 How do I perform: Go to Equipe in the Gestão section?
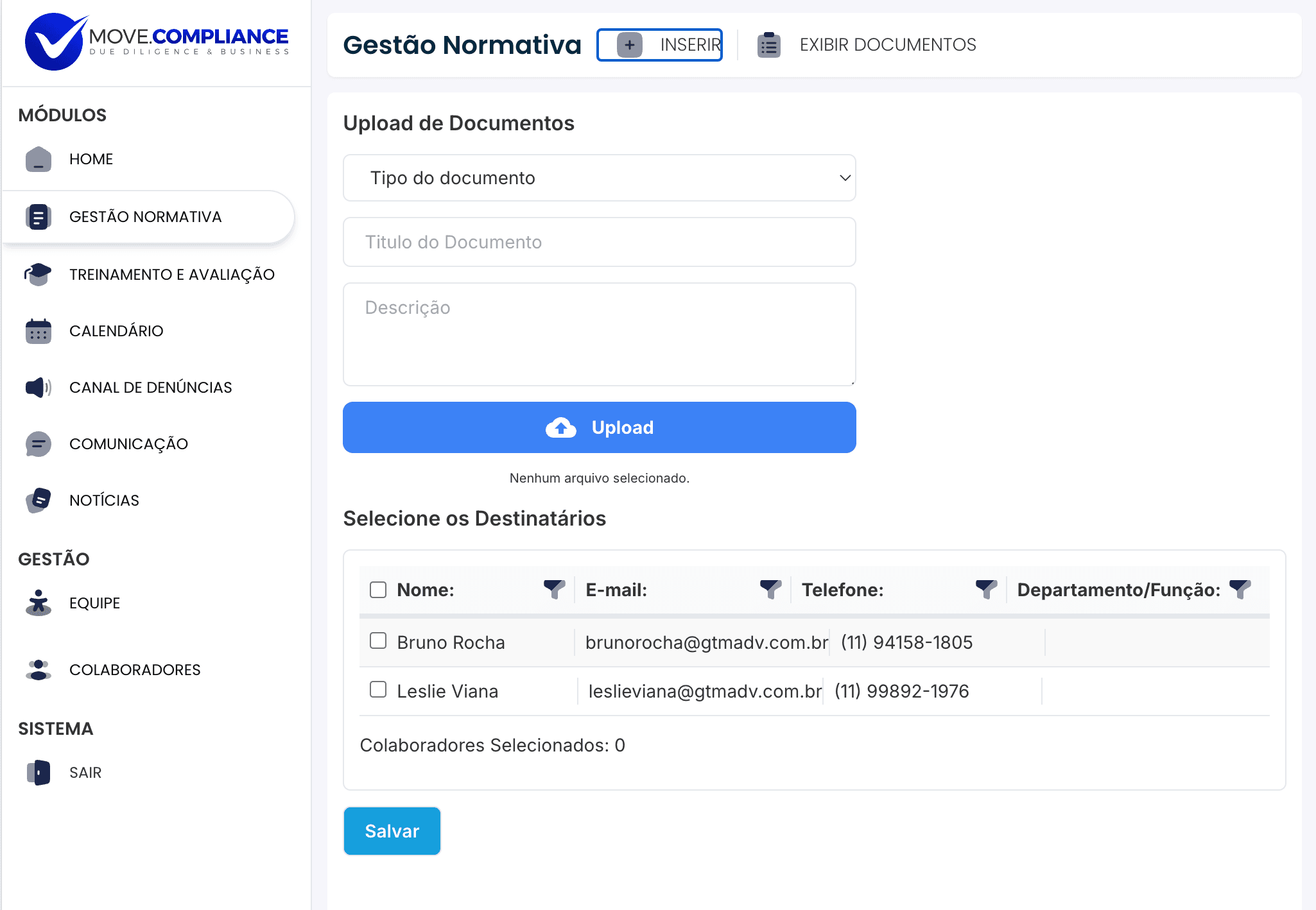coord(94,603)
